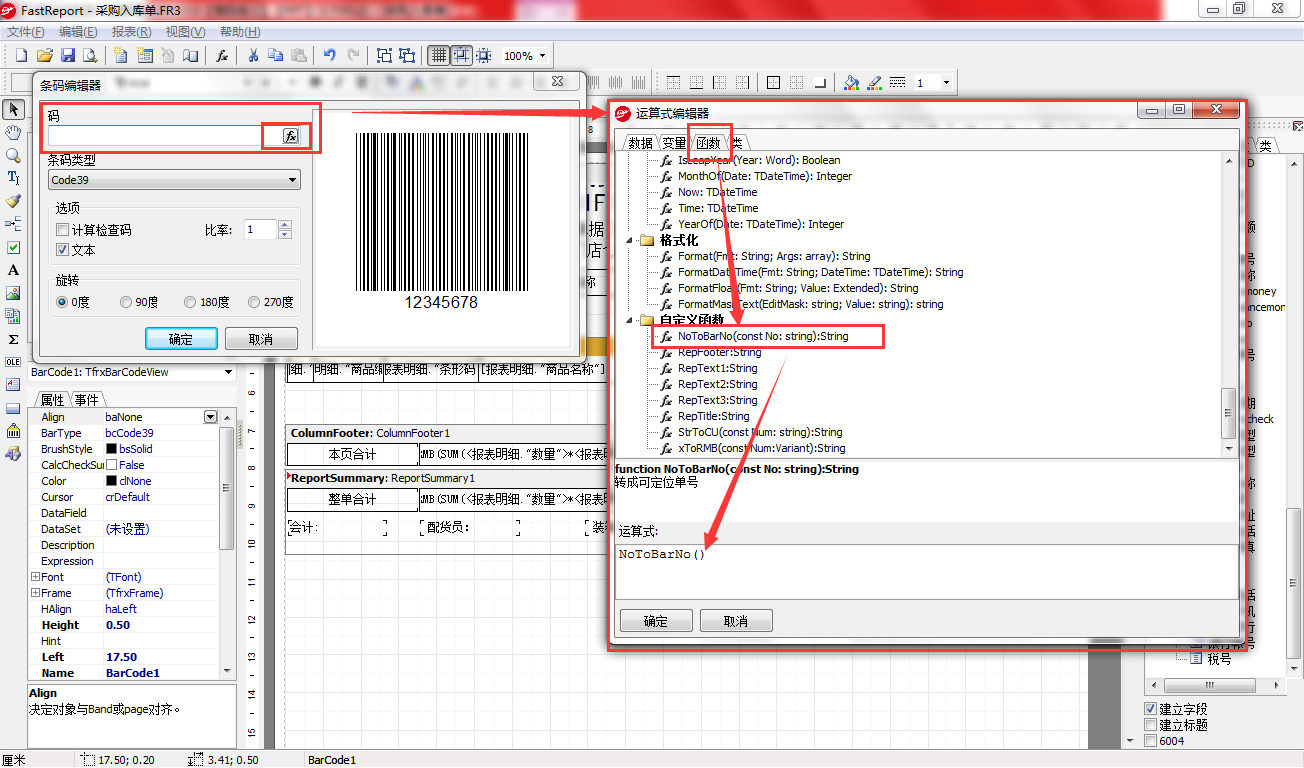This screenshot has height=768, width=1304.
Task: Click 确定 in the expression editor
Action: pos(656,621)
